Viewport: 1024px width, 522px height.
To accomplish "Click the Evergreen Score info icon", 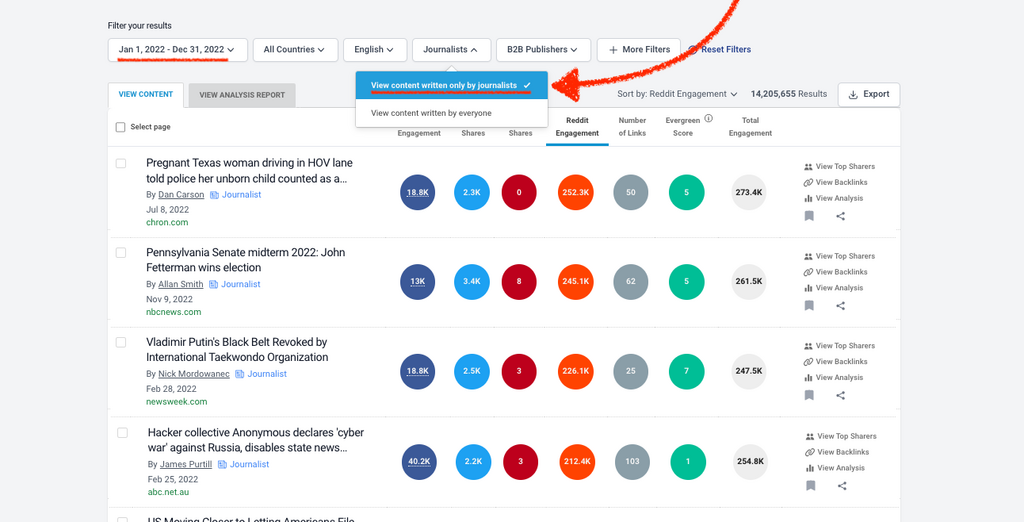I will point(708,118).
